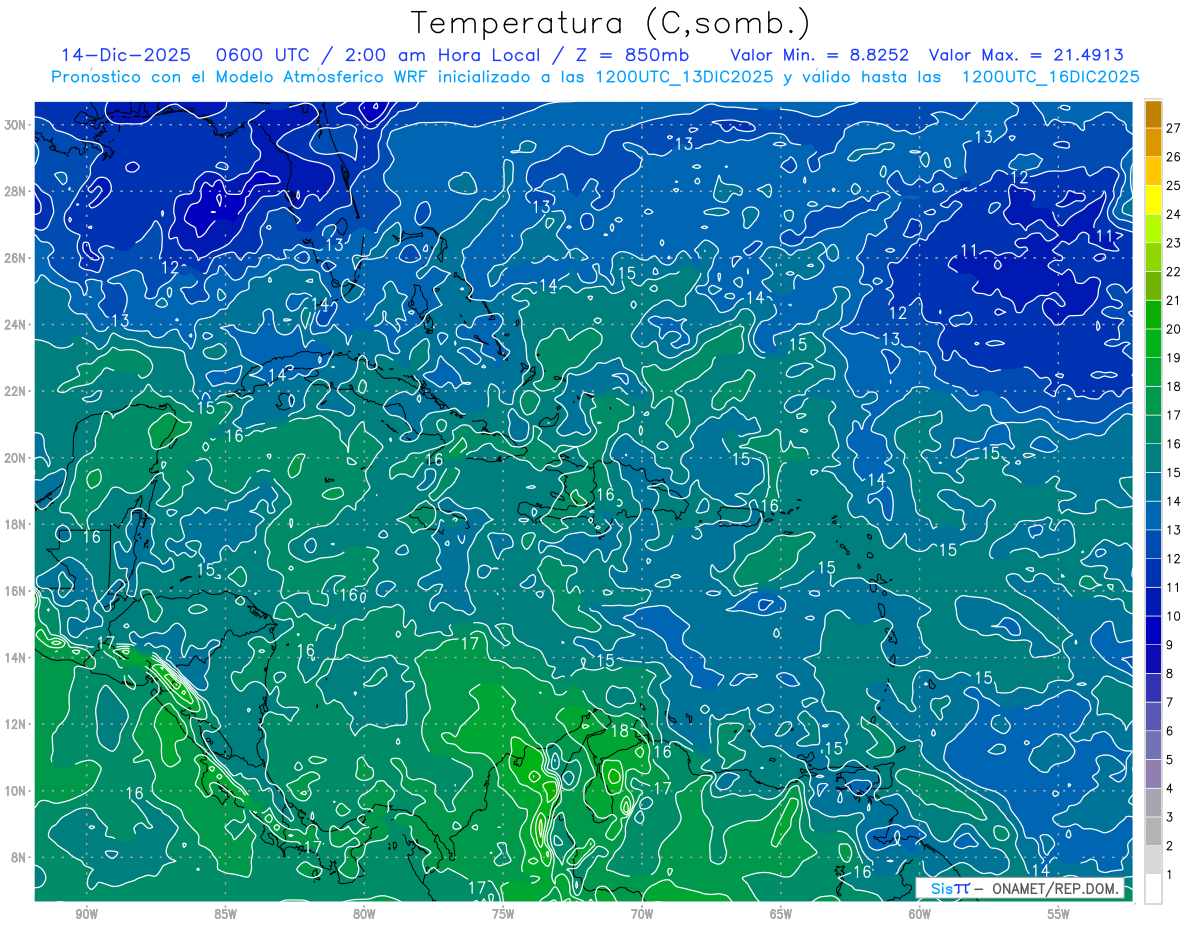Click legend scale number 27
The width and height of the screenshot is (1200, 927).
1173,129
